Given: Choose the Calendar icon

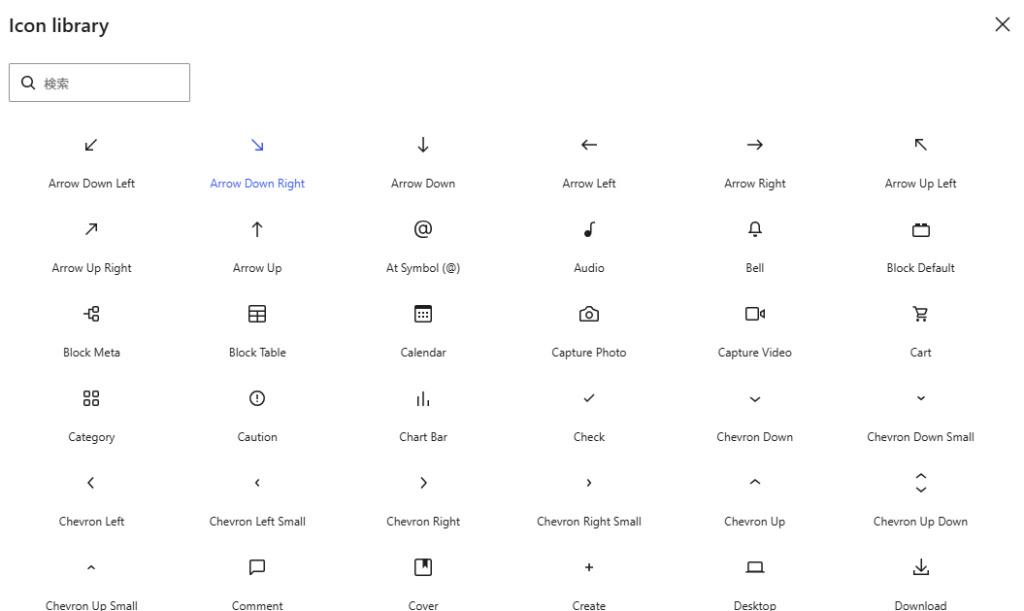Looking at the screenshot, I should (423, 314).
